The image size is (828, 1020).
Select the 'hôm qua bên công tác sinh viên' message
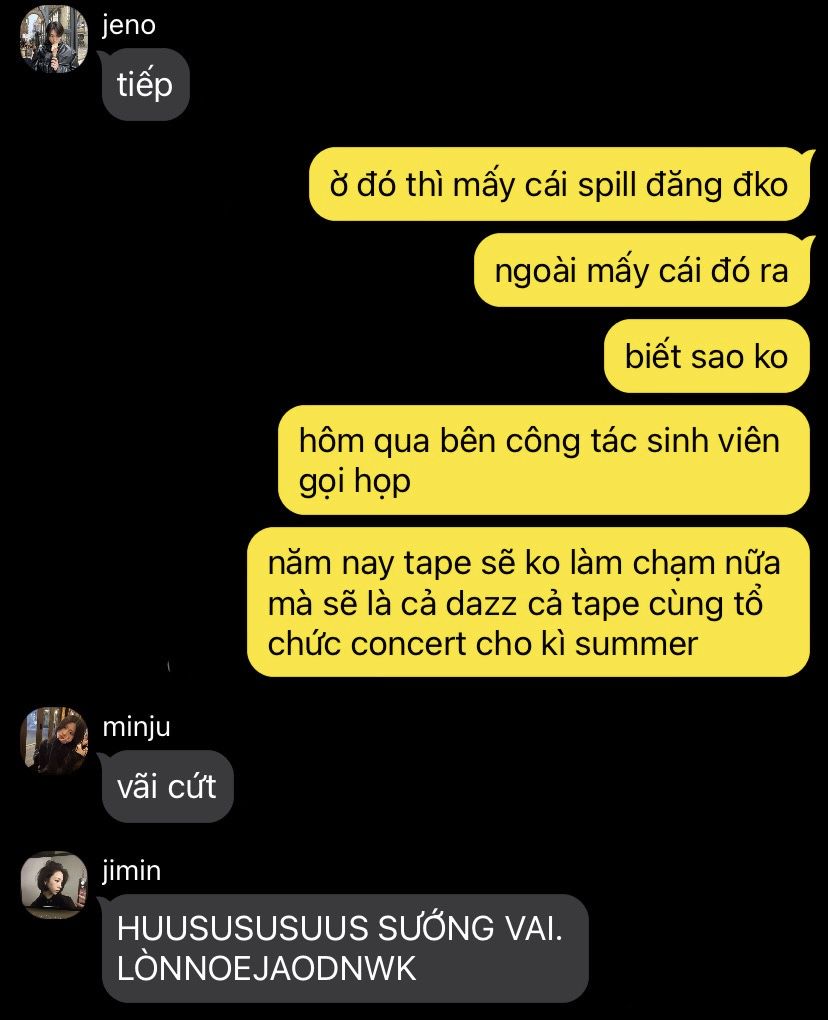click(543, 460)
